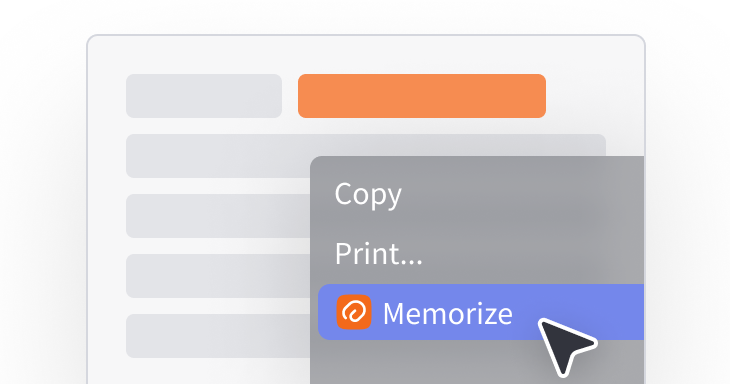Click the gray placeholder left of Print...
730x384 pixels.
point(218,276)
